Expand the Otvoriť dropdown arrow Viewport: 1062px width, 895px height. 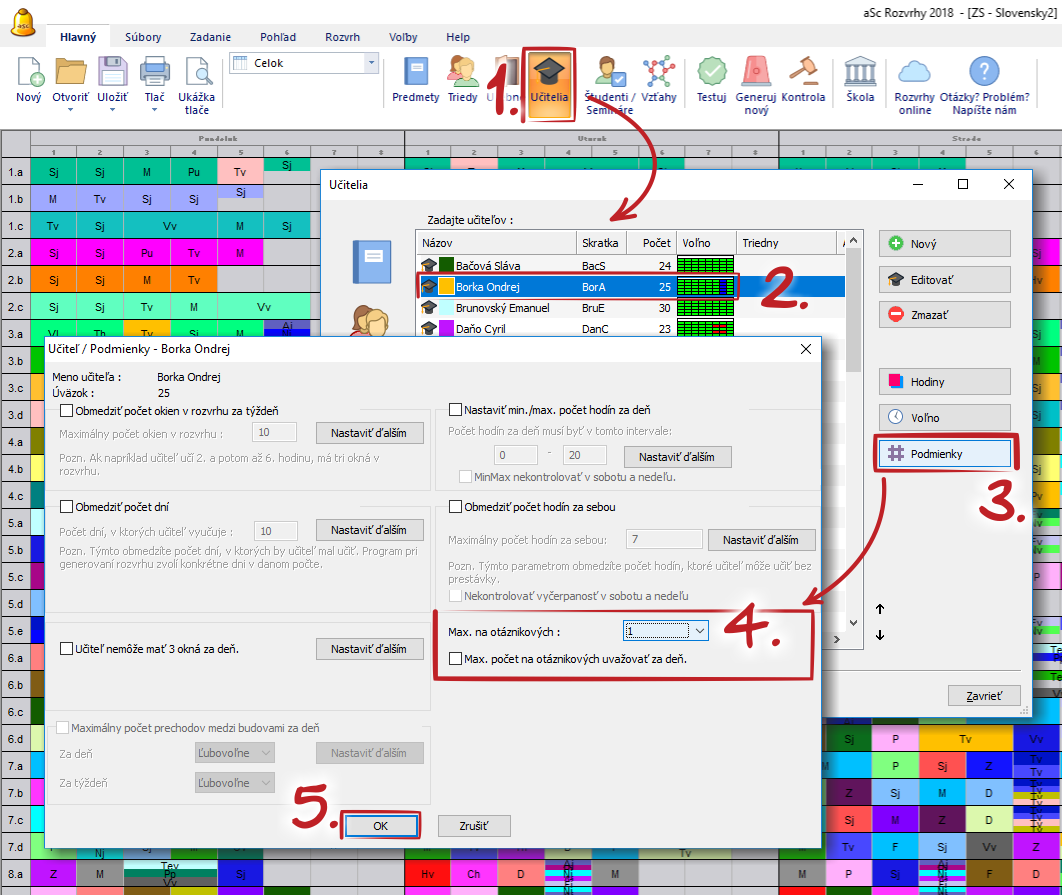tap(70, 111)
